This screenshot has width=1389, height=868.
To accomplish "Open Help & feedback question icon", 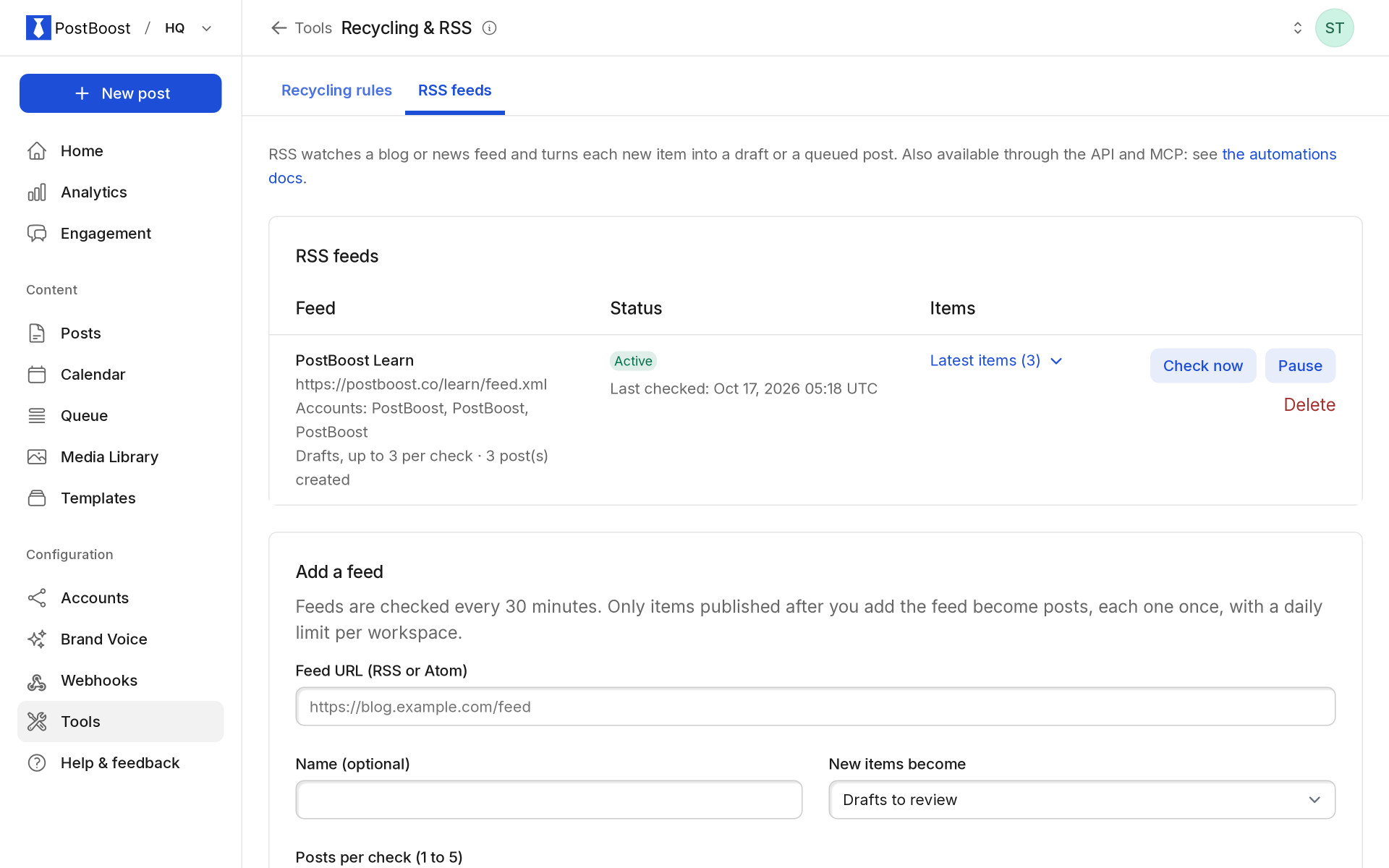I will (37, 763).
